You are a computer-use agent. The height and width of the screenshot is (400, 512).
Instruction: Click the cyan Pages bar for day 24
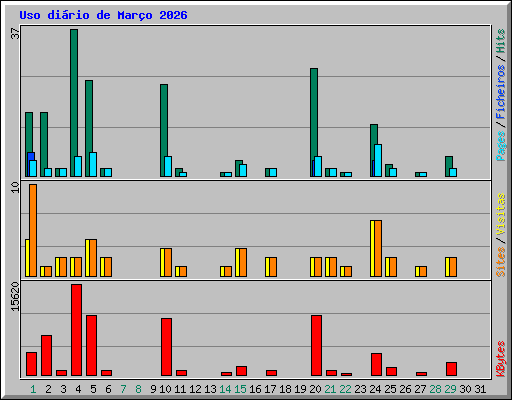point(378,160)
